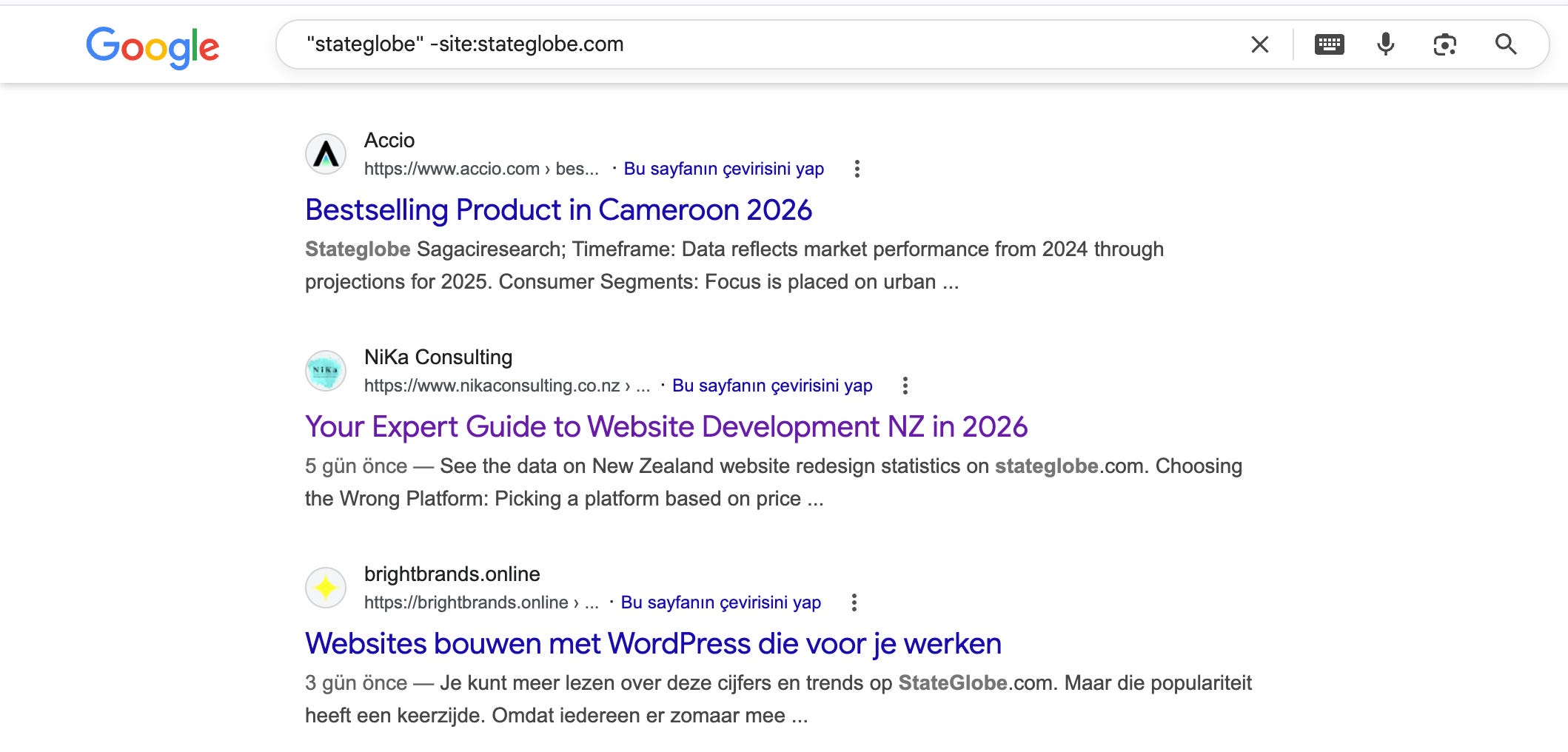The image size is (1568, 752).
Task: Open more options for NiKa Consulting result
Action: pyautogui.click(x=905, y=386)
